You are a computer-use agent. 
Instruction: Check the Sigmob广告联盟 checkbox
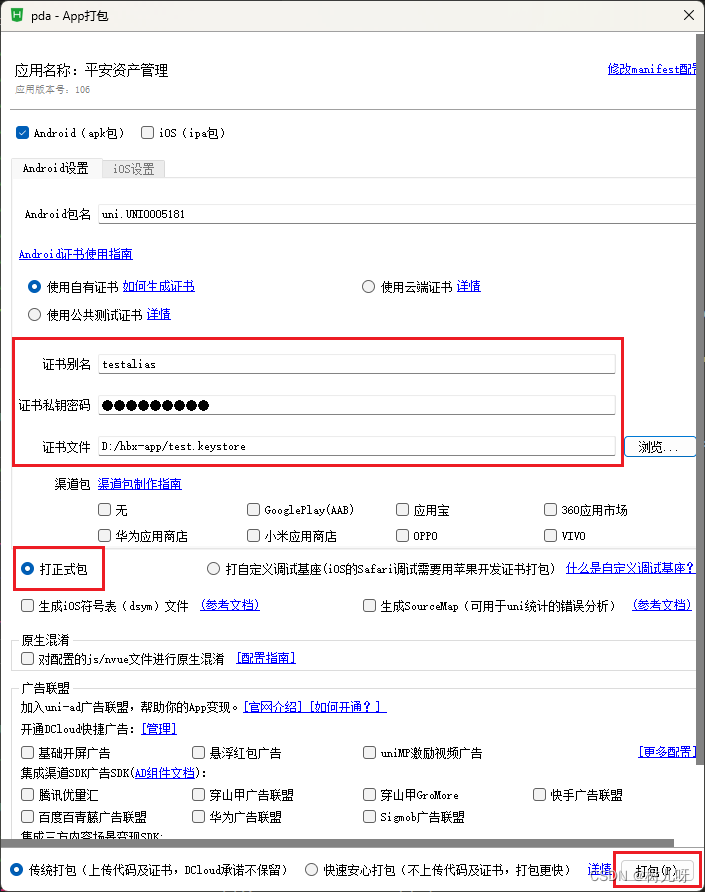click(369, 816)
